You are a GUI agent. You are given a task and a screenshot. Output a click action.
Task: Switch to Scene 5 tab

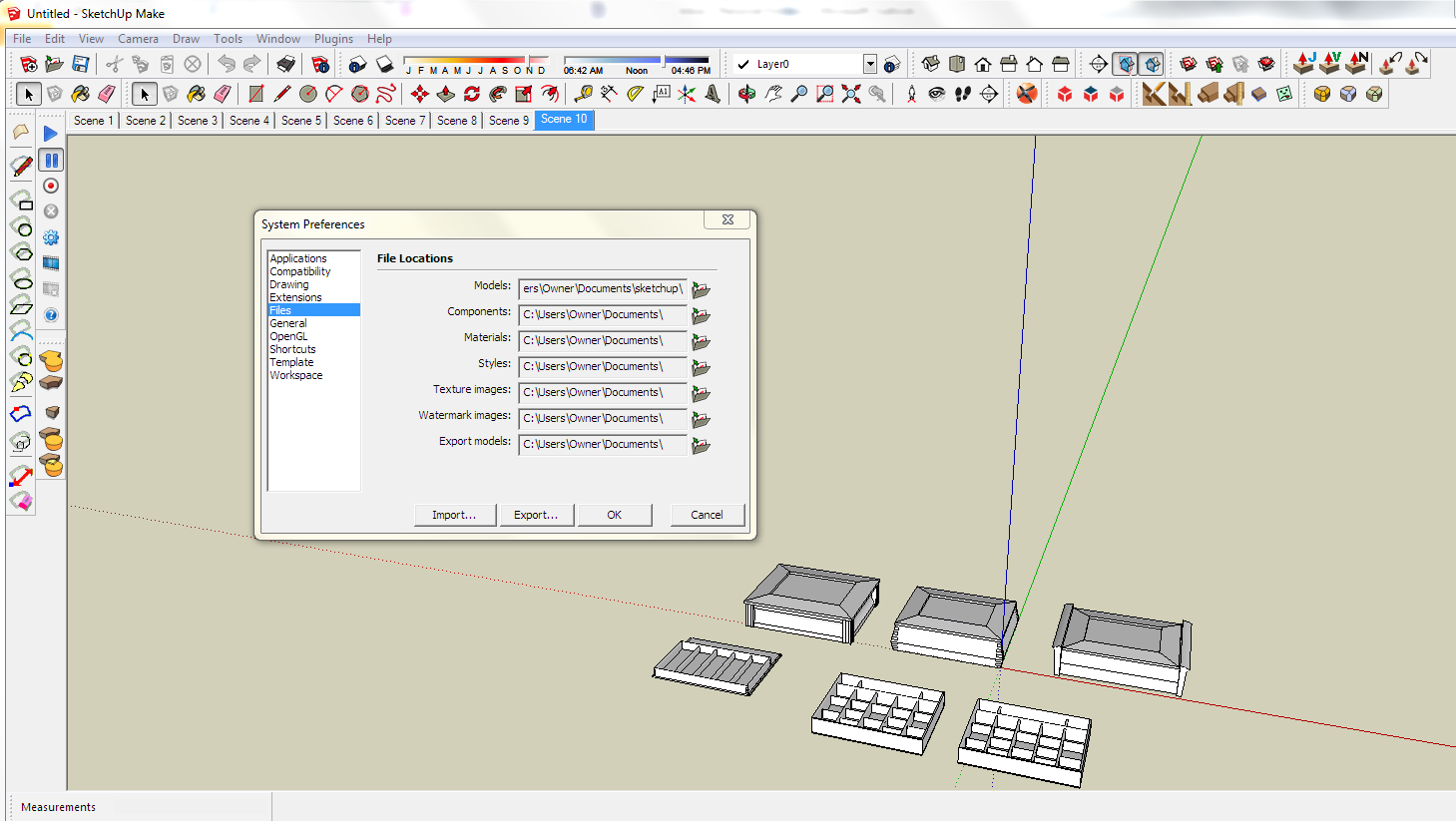point(301,120)
